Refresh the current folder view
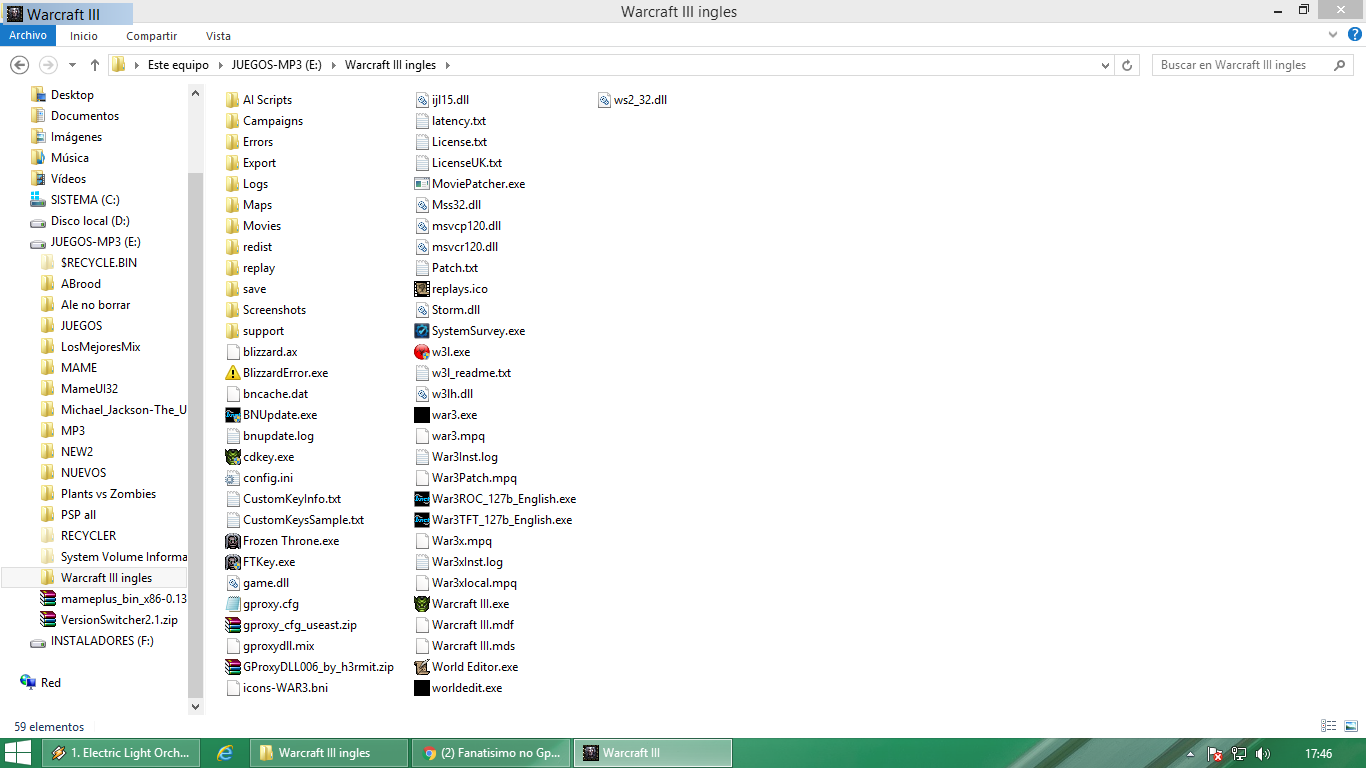 (1128, 65)
